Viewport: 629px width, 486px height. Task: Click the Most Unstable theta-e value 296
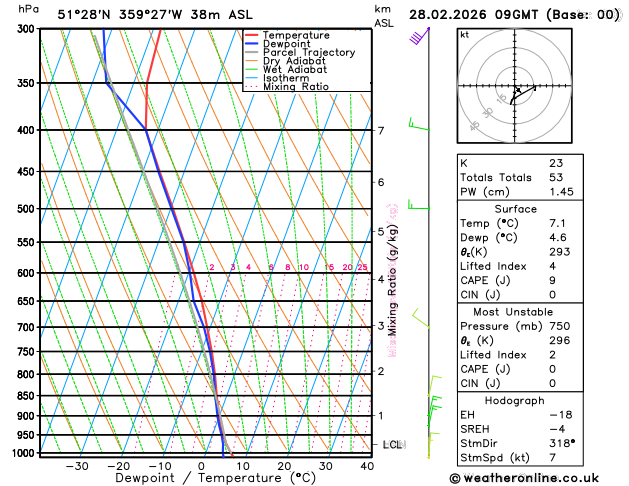click(560, 340)
